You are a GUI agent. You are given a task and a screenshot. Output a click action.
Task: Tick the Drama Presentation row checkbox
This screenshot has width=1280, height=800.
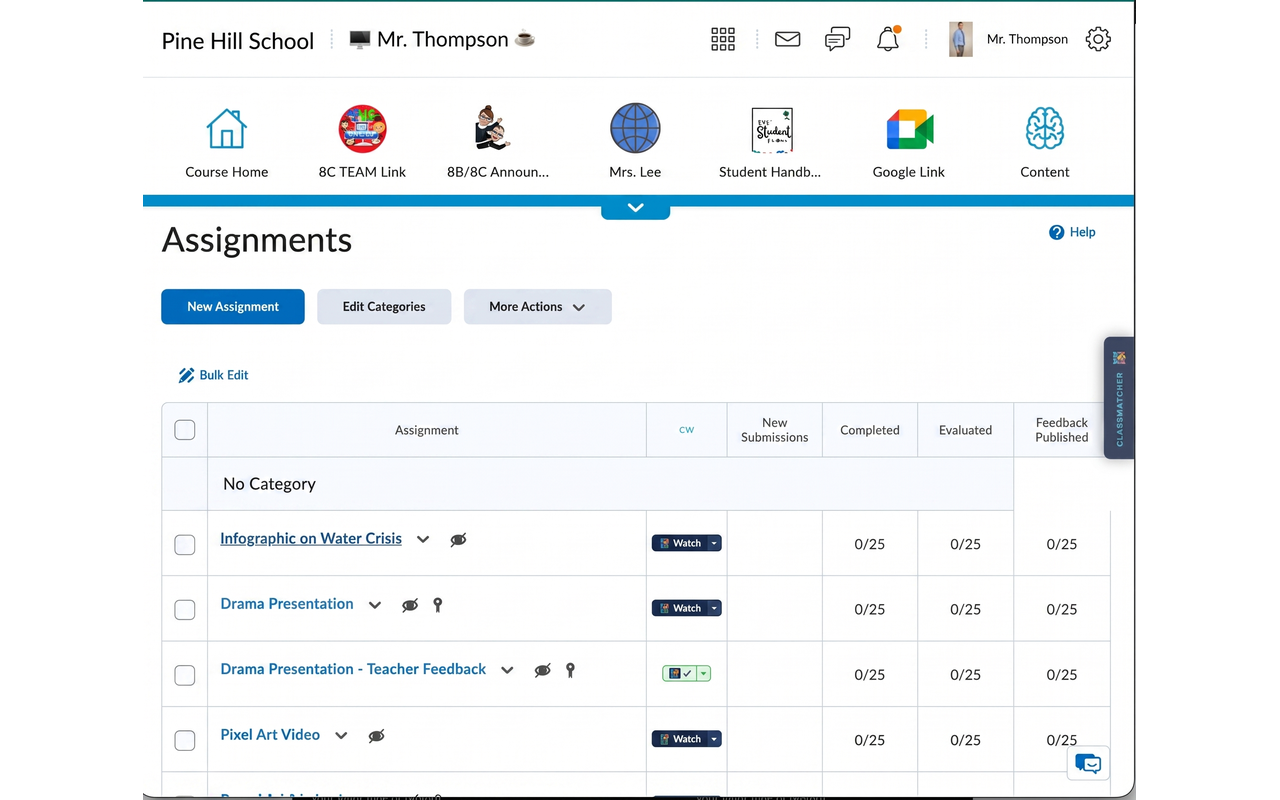(185, 609)
